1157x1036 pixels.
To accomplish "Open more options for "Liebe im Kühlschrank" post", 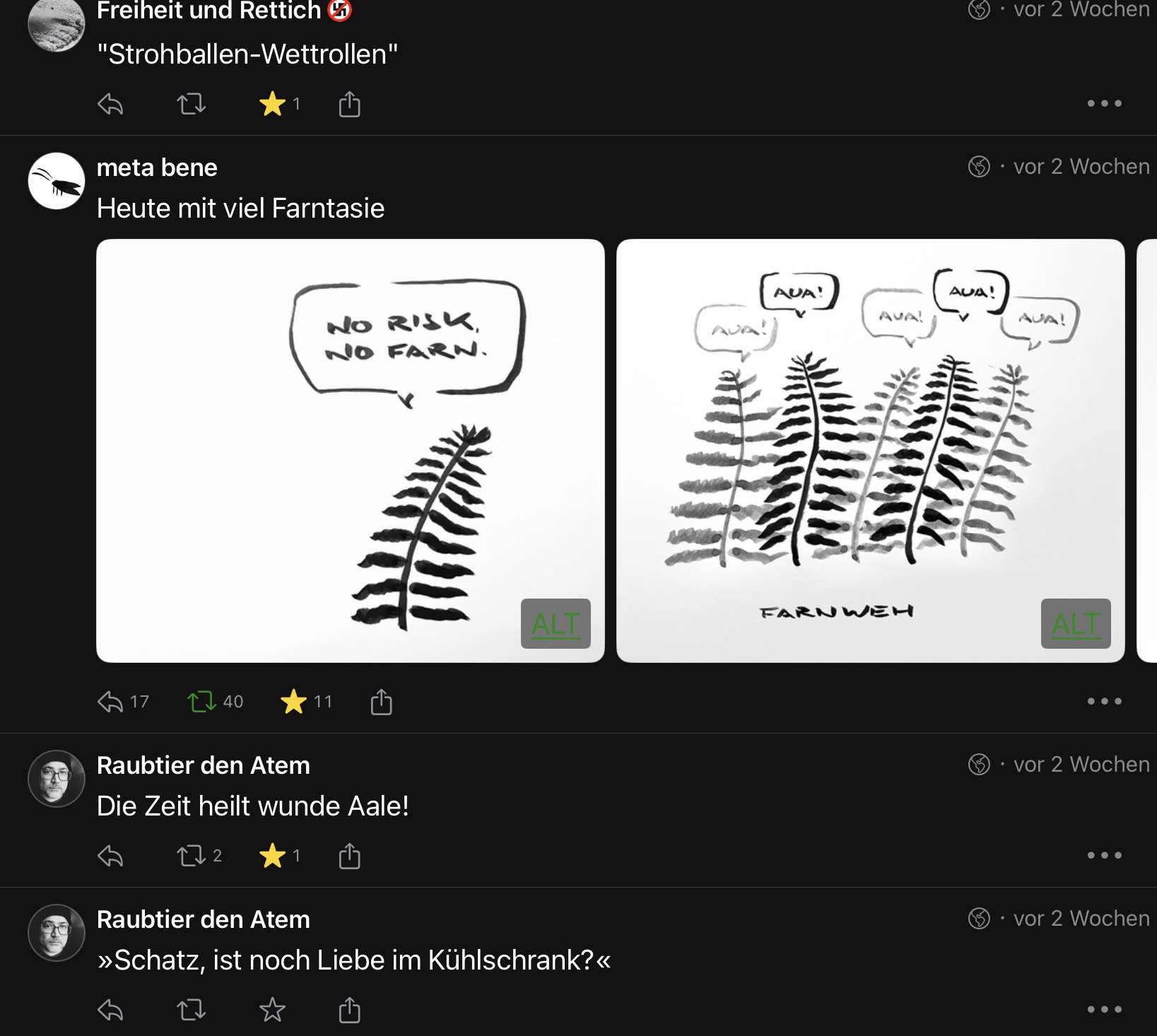I will pos(1104,1010).
